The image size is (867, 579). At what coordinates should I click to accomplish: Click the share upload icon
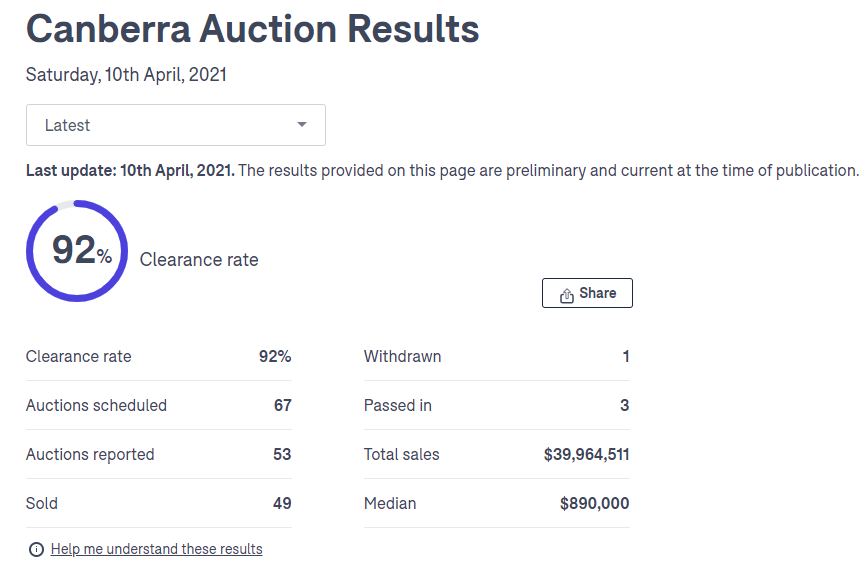pos(566,295)
